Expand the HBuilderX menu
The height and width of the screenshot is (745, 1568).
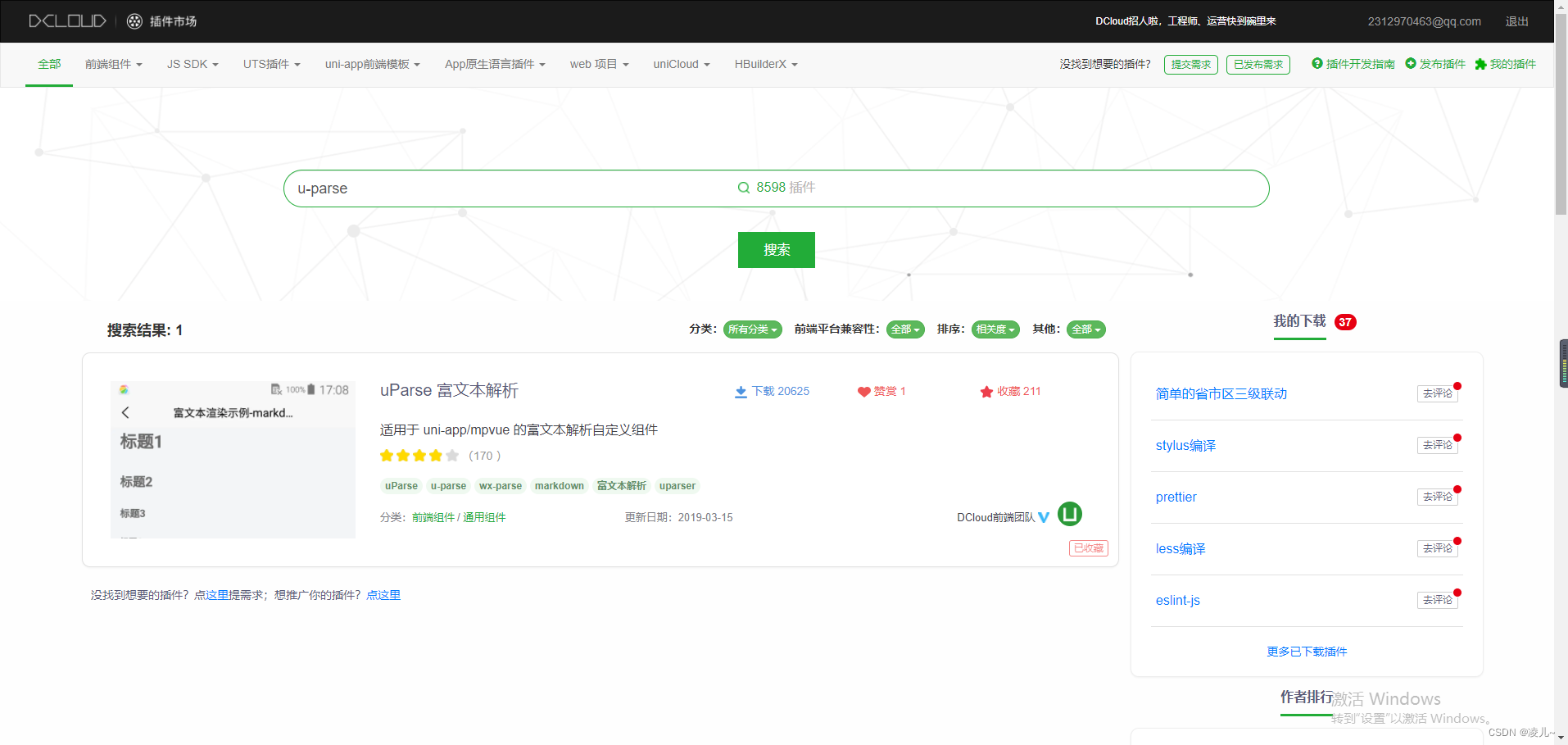(766, 64)
